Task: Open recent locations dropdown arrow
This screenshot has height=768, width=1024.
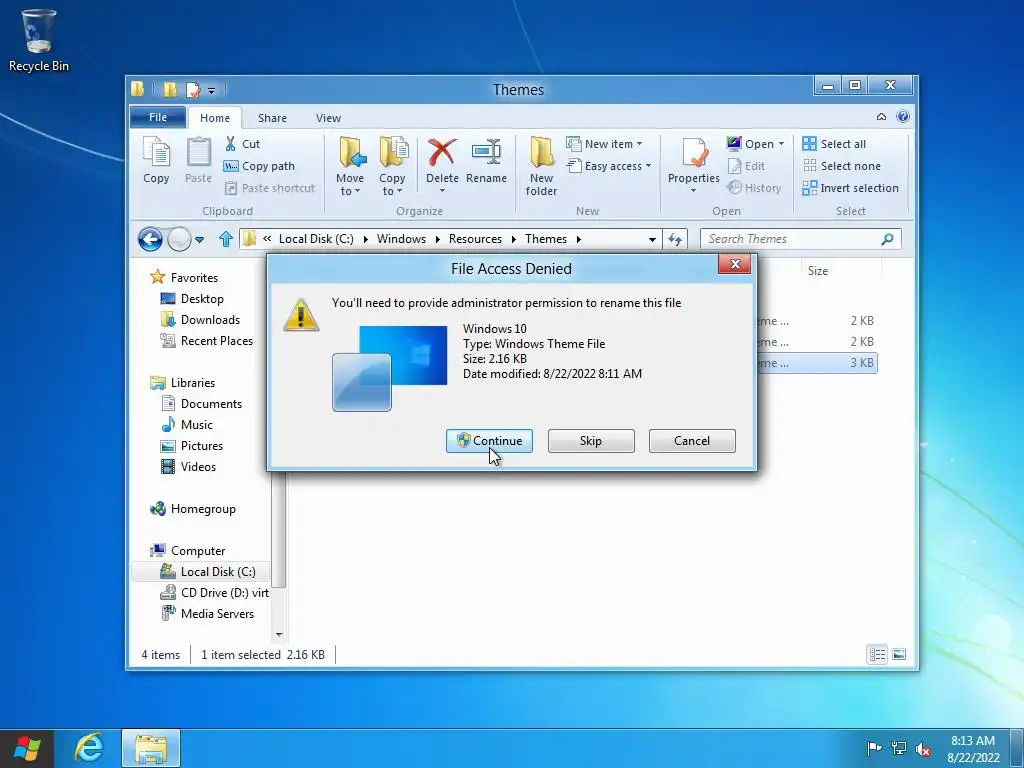Action: [x=199, y=240]
